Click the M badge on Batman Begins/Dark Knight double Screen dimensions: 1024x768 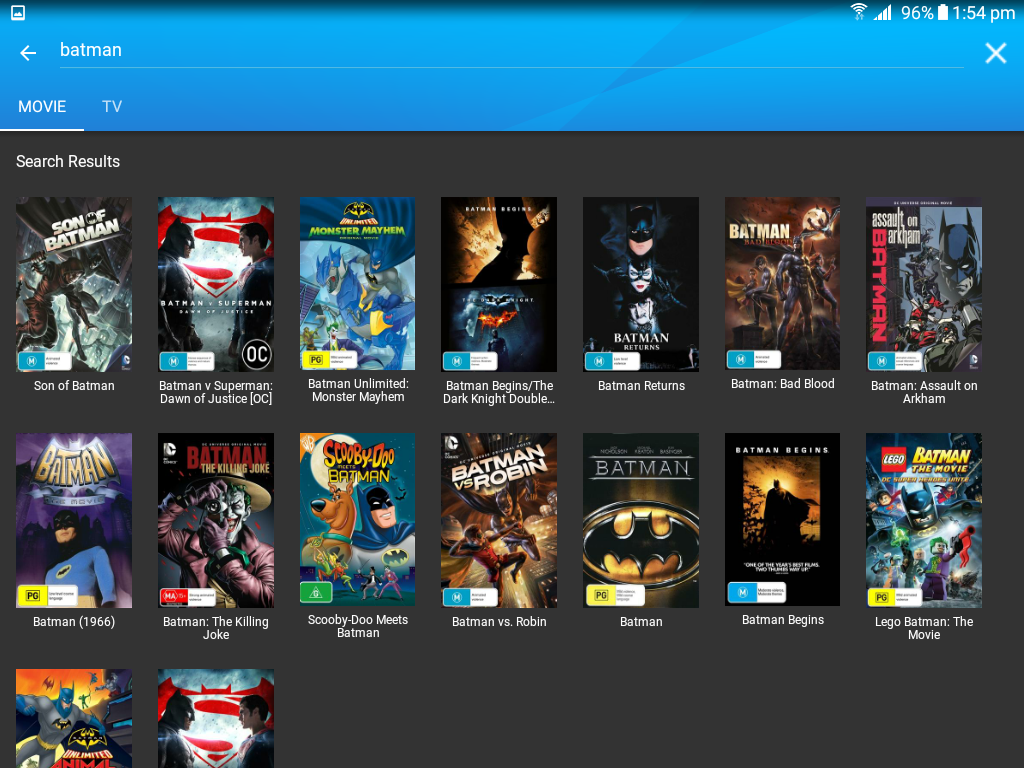click(x=470, y=360)
